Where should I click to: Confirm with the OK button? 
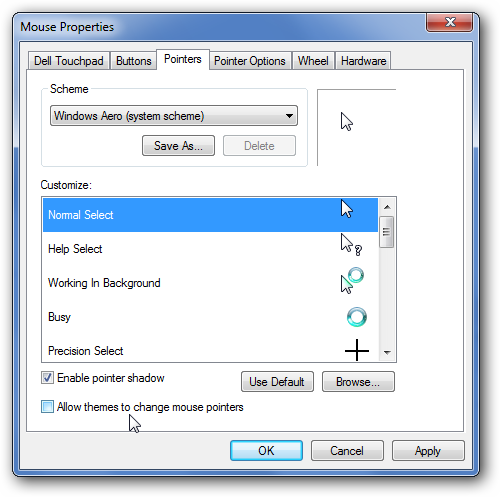(266, 451)
